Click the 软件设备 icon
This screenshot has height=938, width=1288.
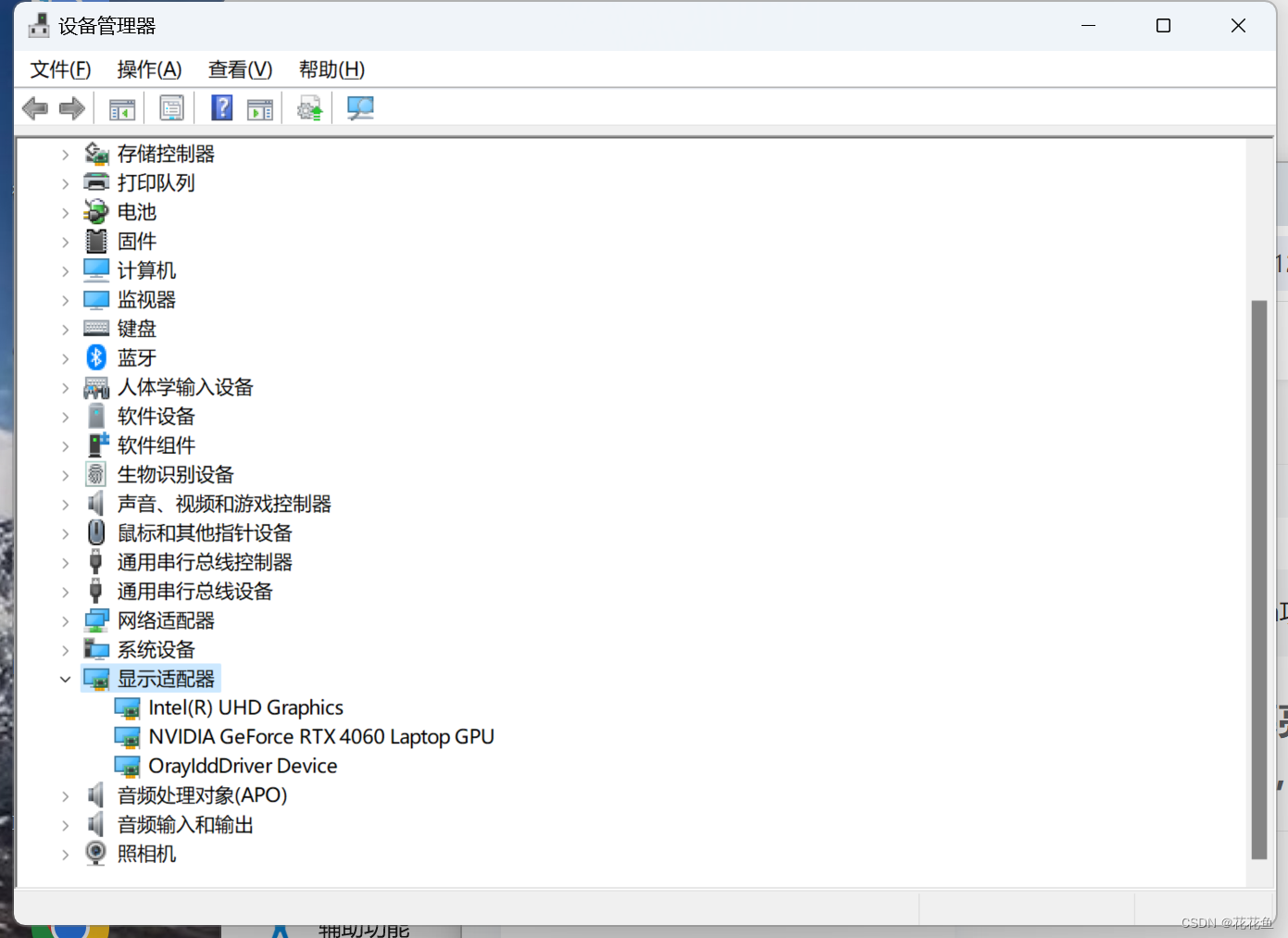pyautogui.click(x=96, y=416)
